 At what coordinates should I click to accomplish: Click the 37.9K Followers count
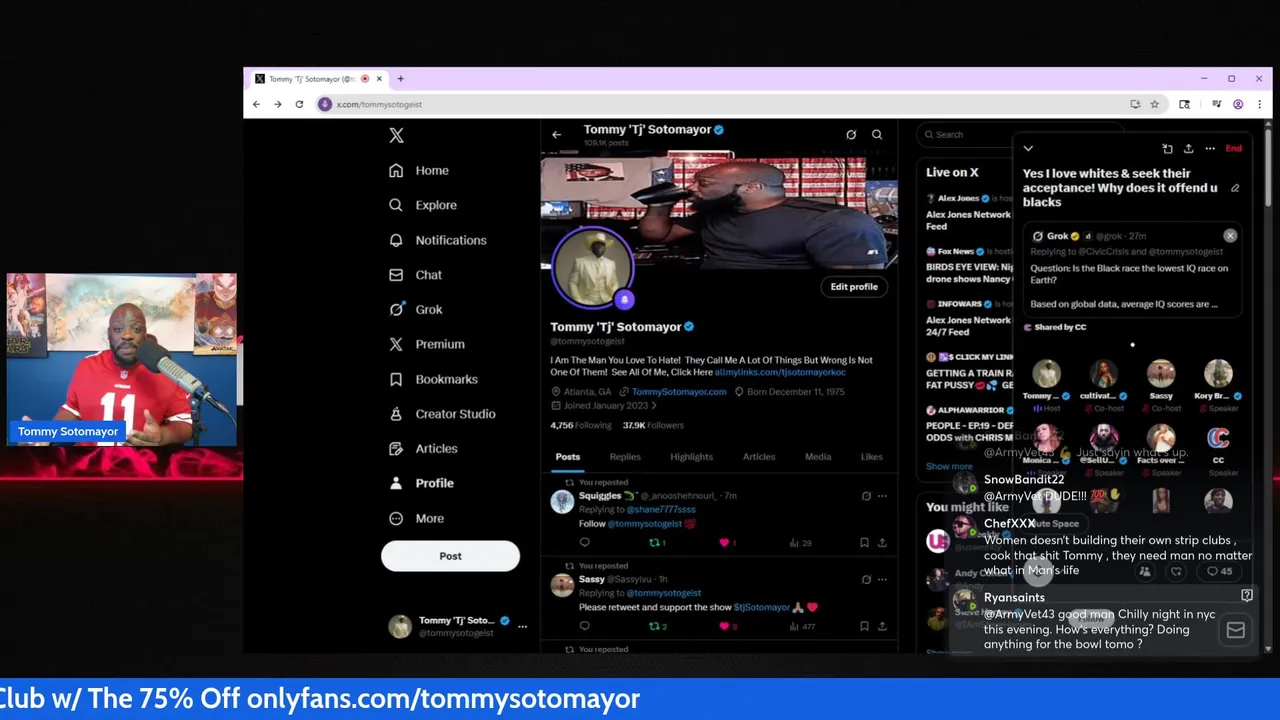653,425
